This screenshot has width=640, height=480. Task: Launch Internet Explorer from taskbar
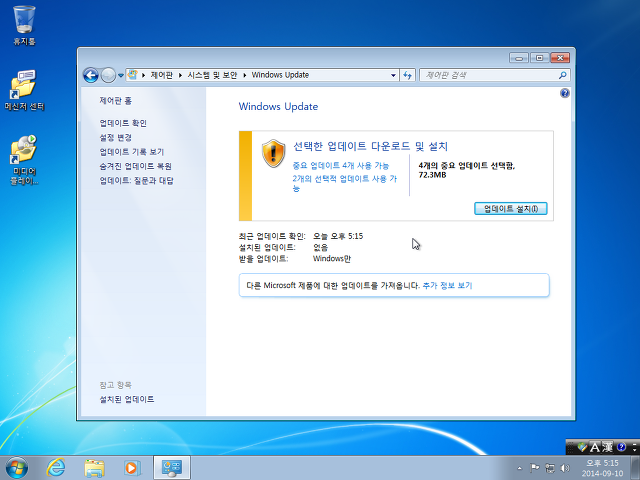(56, 468)
